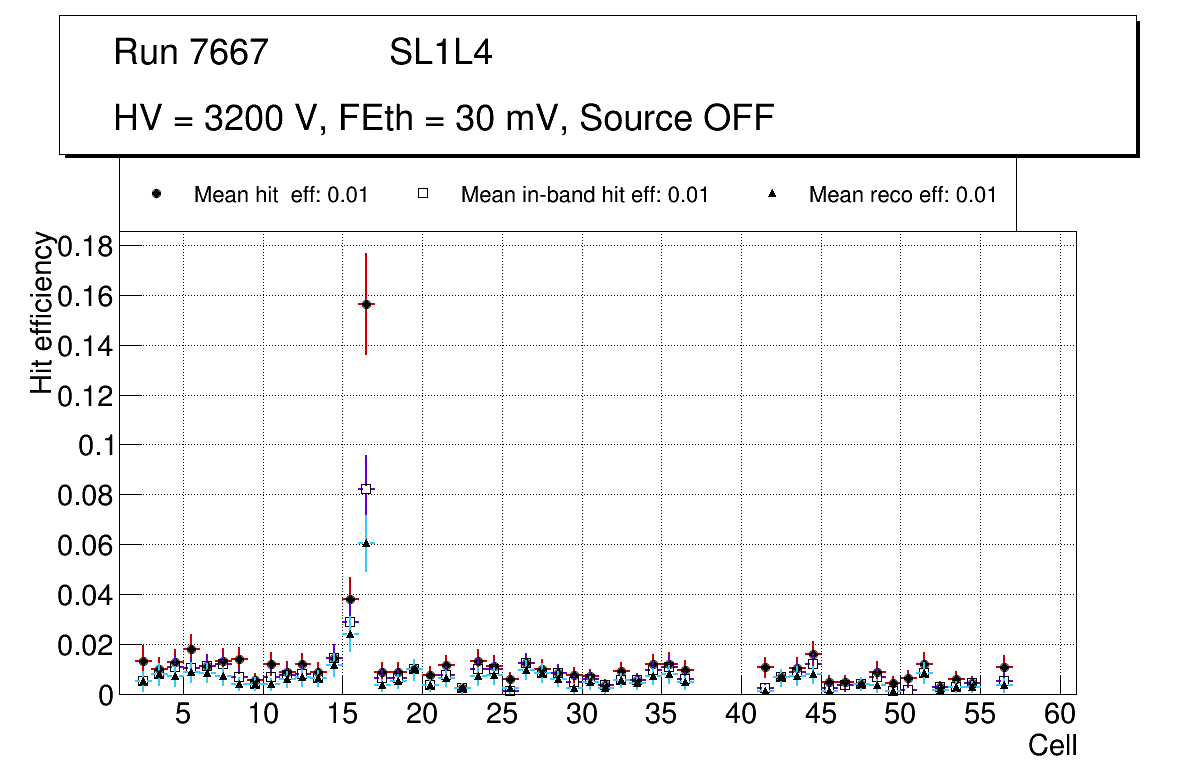
Task: Click the rightmost circle data point near cell 56
Action: [x=1004, y=667]
